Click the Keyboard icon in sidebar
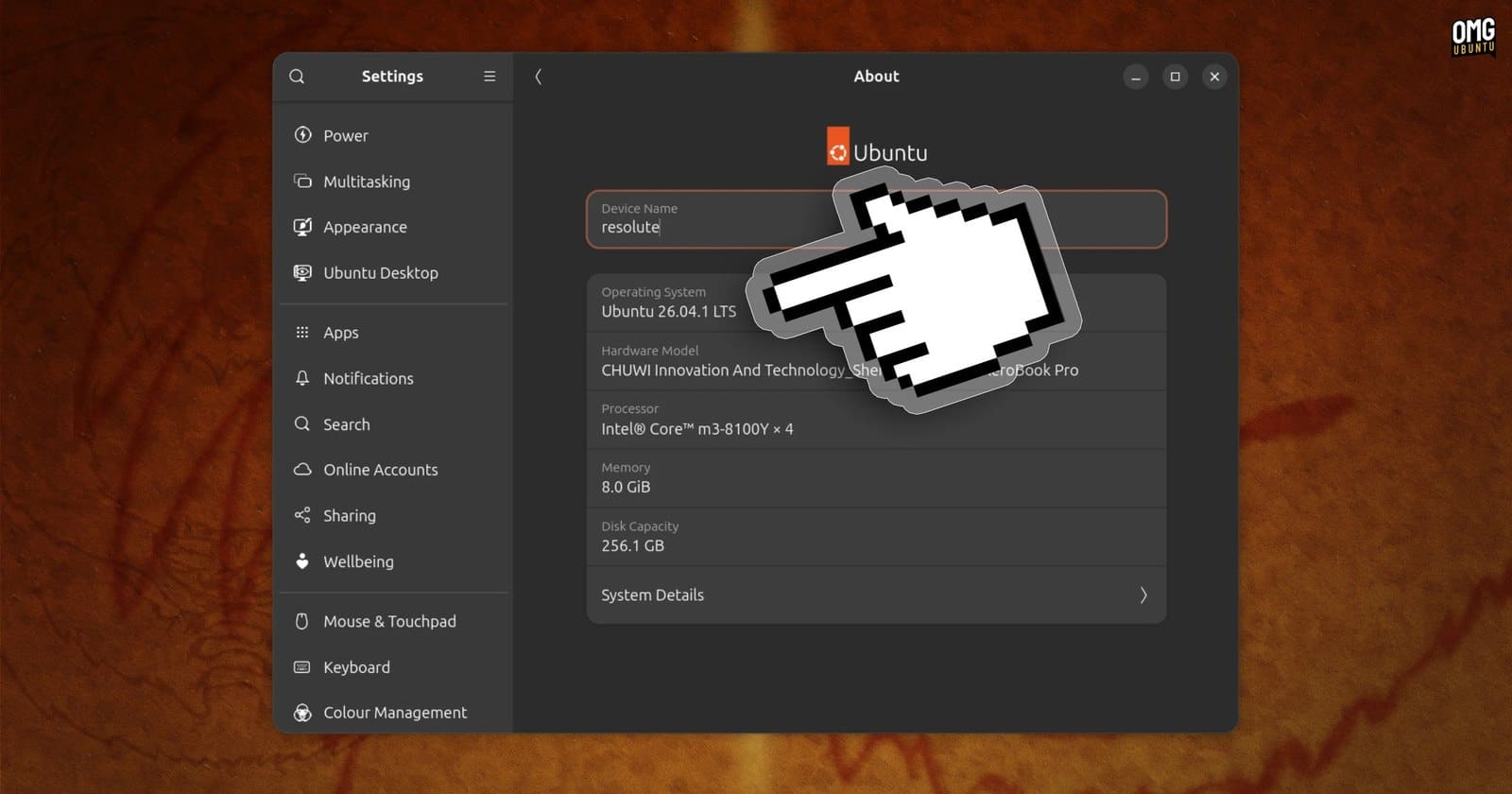Screen dimensions: 1512x794 (x=302, y=666)
